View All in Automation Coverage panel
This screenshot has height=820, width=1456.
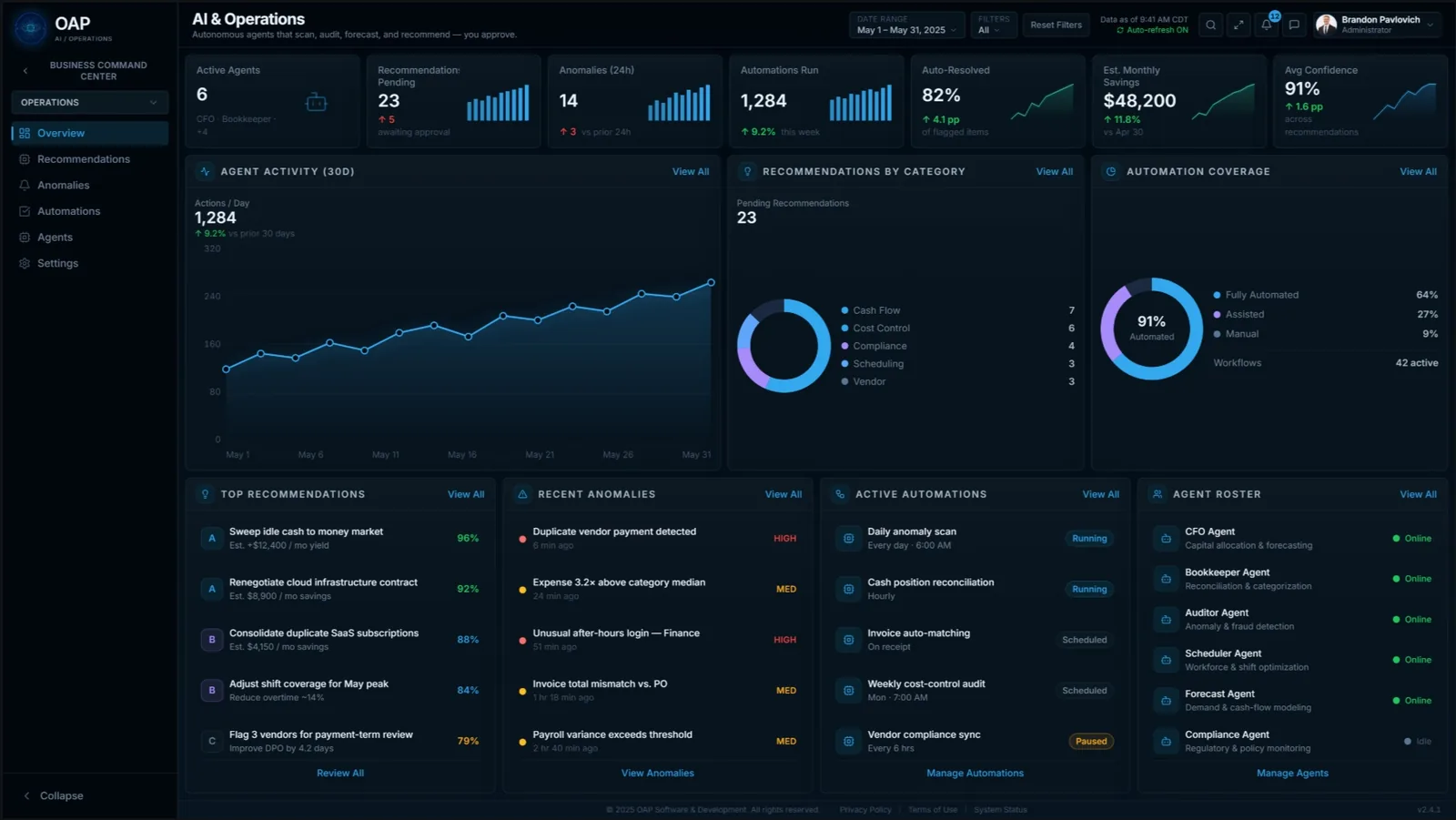(1419, 172)
